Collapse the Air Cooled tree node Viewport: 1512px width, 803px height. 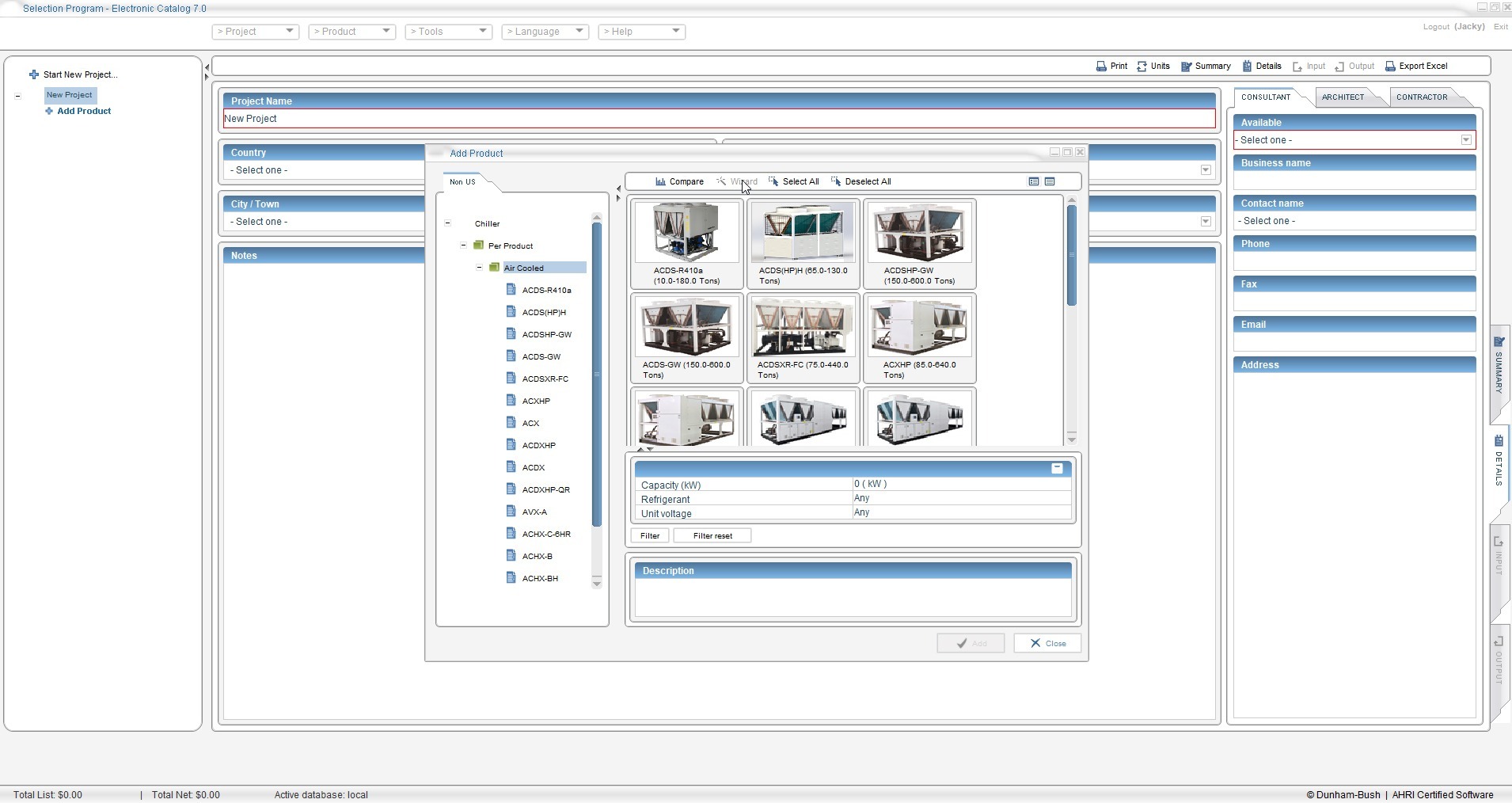pos(479,268)
